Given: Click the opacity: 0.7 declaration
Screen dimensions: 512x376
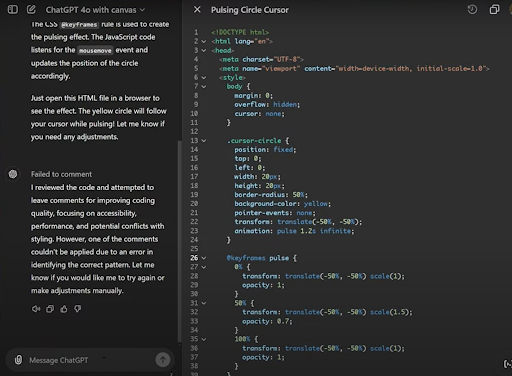Looking at the screenshot, I should (267, 321).
